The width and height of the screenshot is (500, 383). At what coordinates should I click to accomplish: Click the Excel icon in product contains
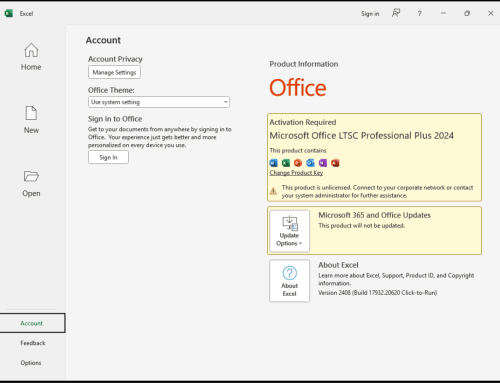[x=286, y=163]
